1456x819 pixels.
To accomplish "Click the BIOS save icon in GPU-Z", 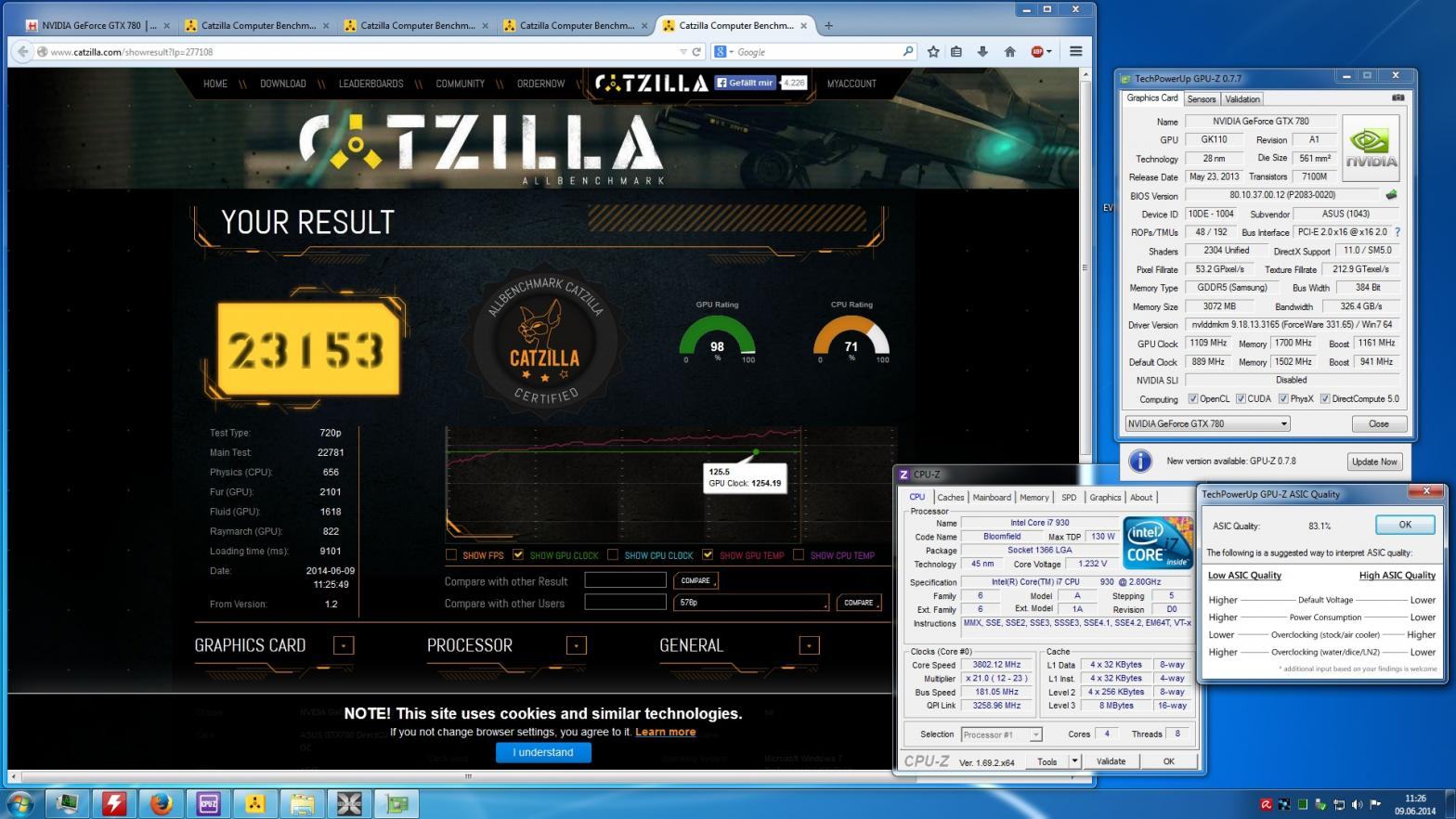I will pos(1391,195).
